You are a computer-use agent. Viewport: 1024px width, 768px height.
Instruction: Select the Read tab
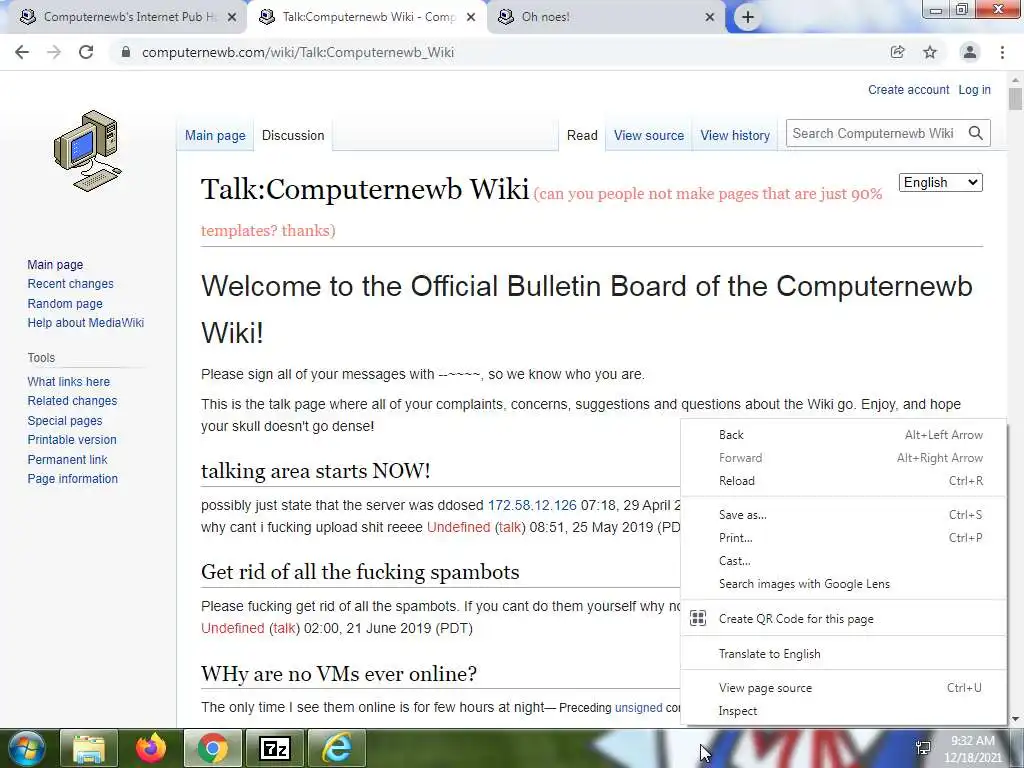[582, 135]
